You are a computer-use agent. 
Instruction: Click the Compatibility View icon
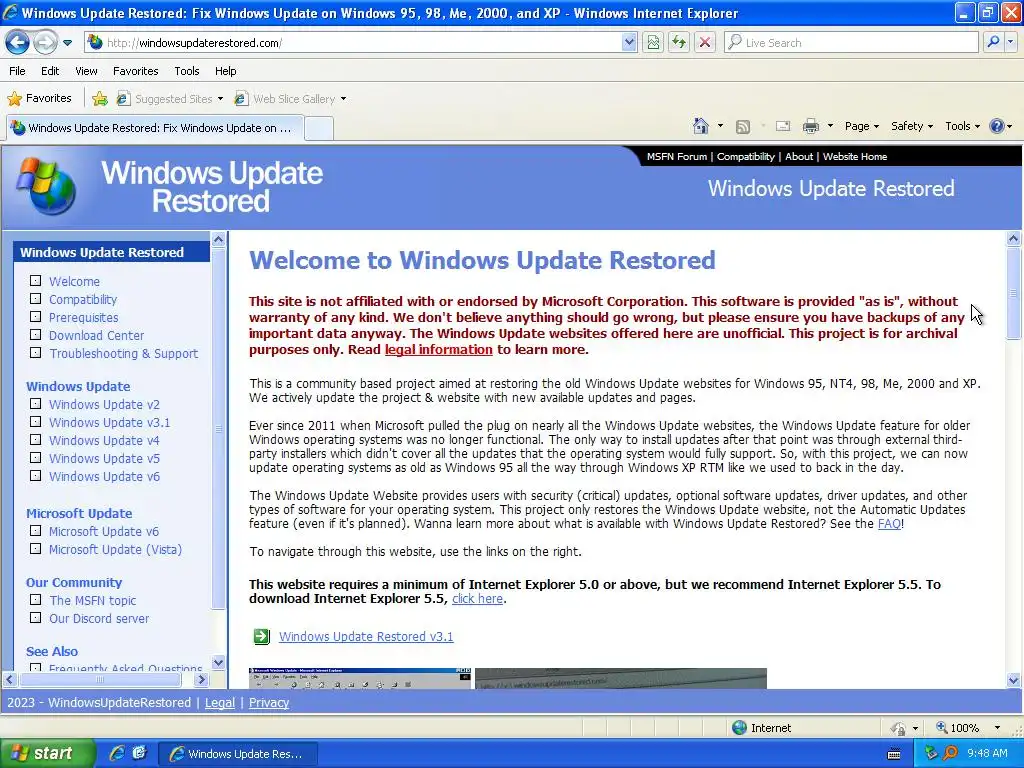653,43
